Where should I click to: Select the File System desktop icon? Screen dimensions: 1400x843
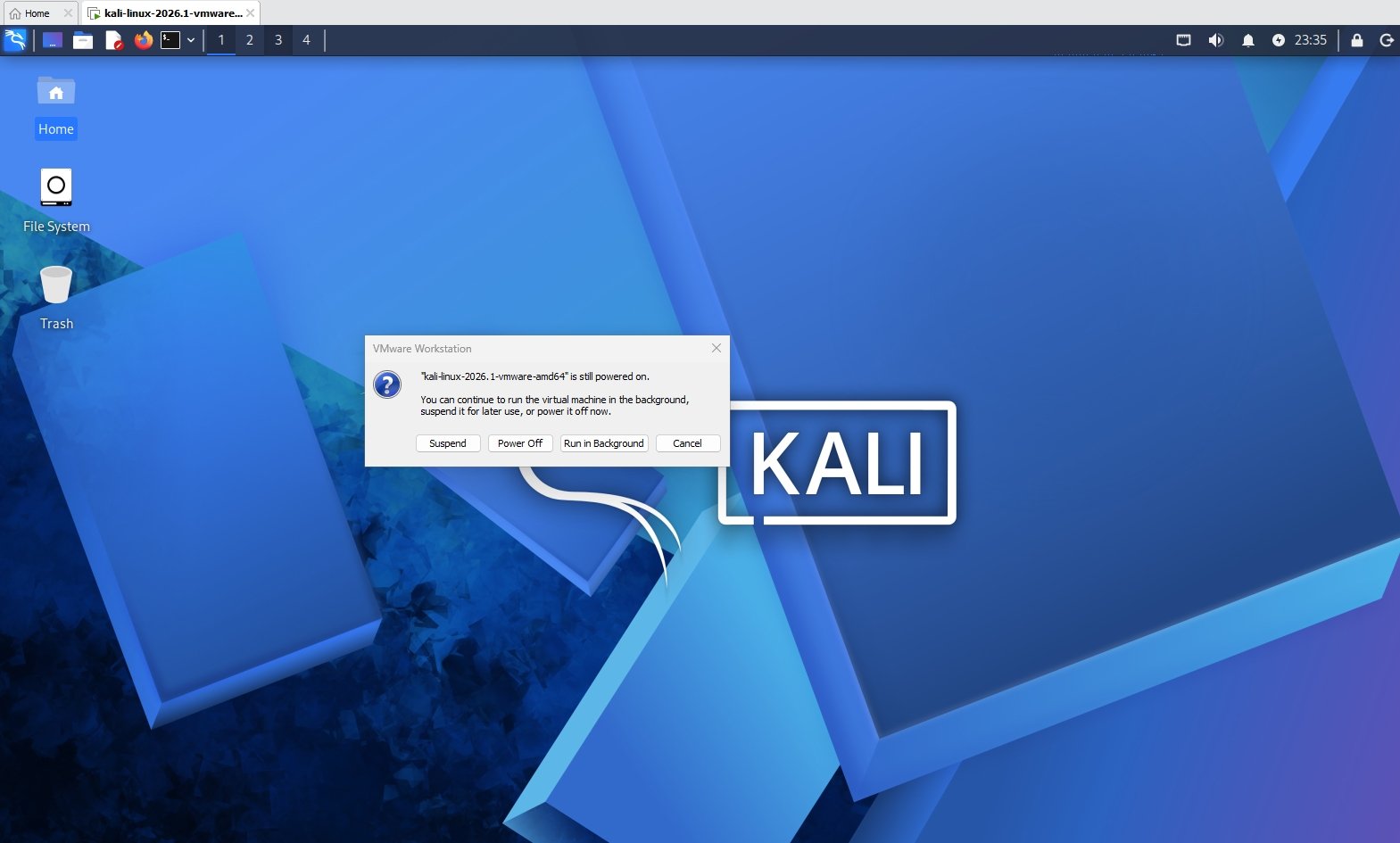[x=56, y=202]
